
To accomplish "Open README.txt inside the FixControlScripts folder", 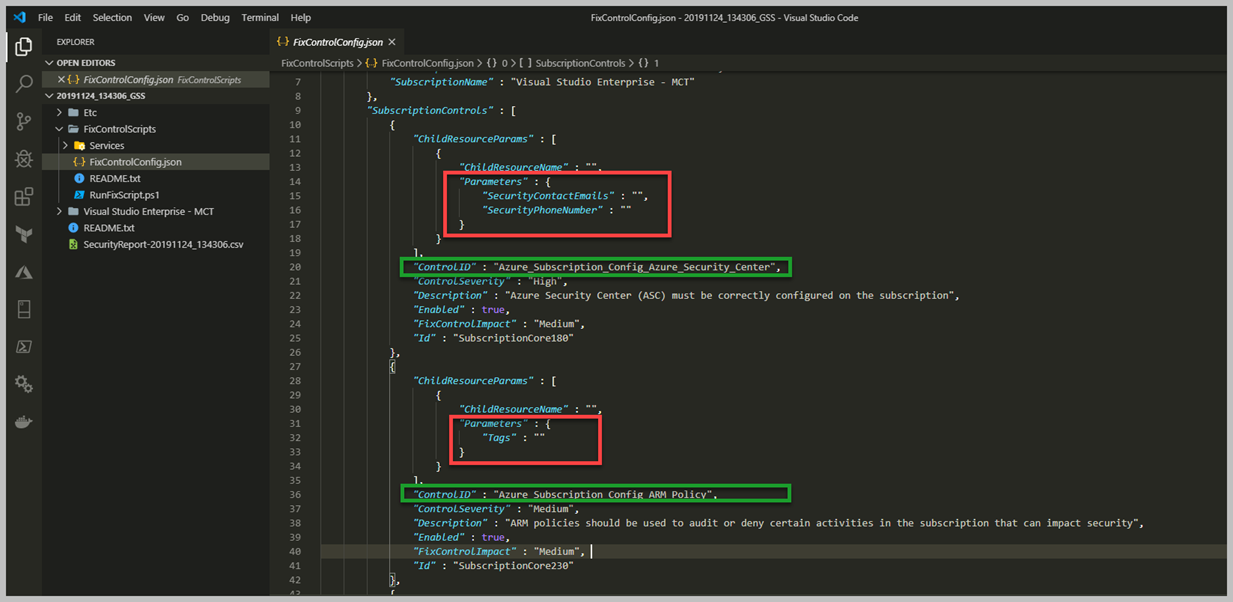I will (115, 178).
